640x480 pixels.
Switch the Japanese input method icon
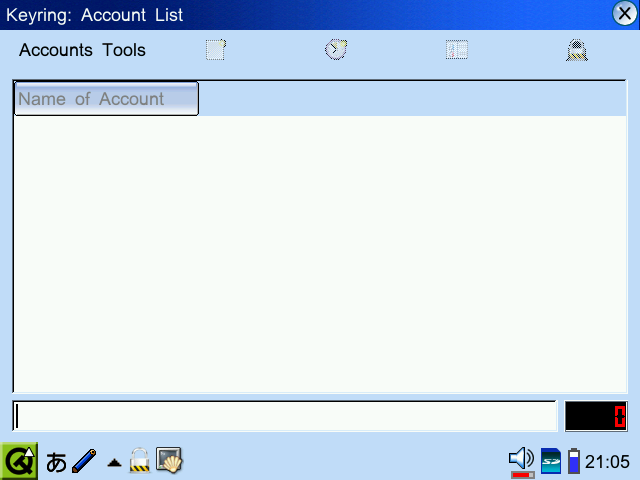coord(57,462)
